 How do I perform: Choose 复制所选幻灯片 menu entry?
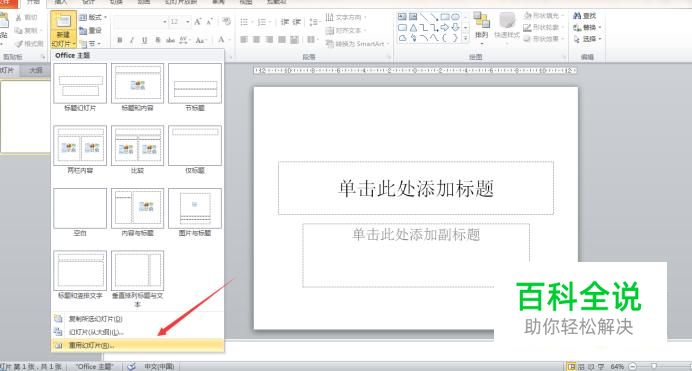(137, 319)
